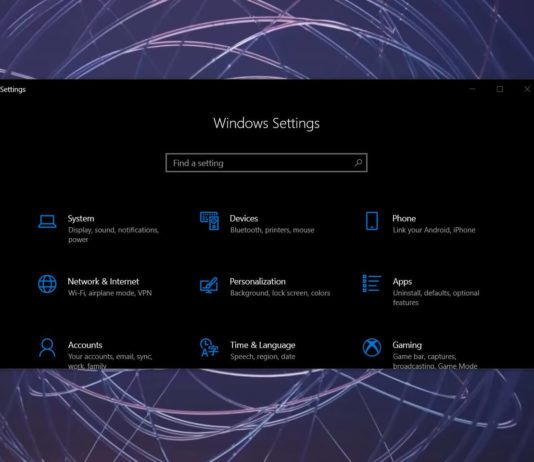Click 'Speech, region, date' description
Screen dimensions: 534x462
[263, 356]
